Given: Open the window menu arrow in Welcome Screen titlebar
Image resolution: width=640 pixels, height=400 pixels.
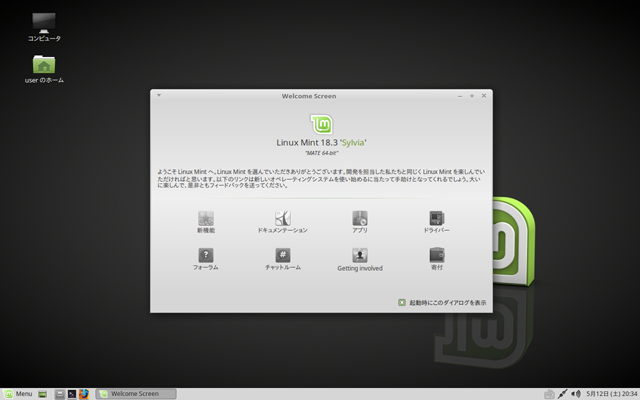Looking at the screenshot, I should (x=159, y=96).
